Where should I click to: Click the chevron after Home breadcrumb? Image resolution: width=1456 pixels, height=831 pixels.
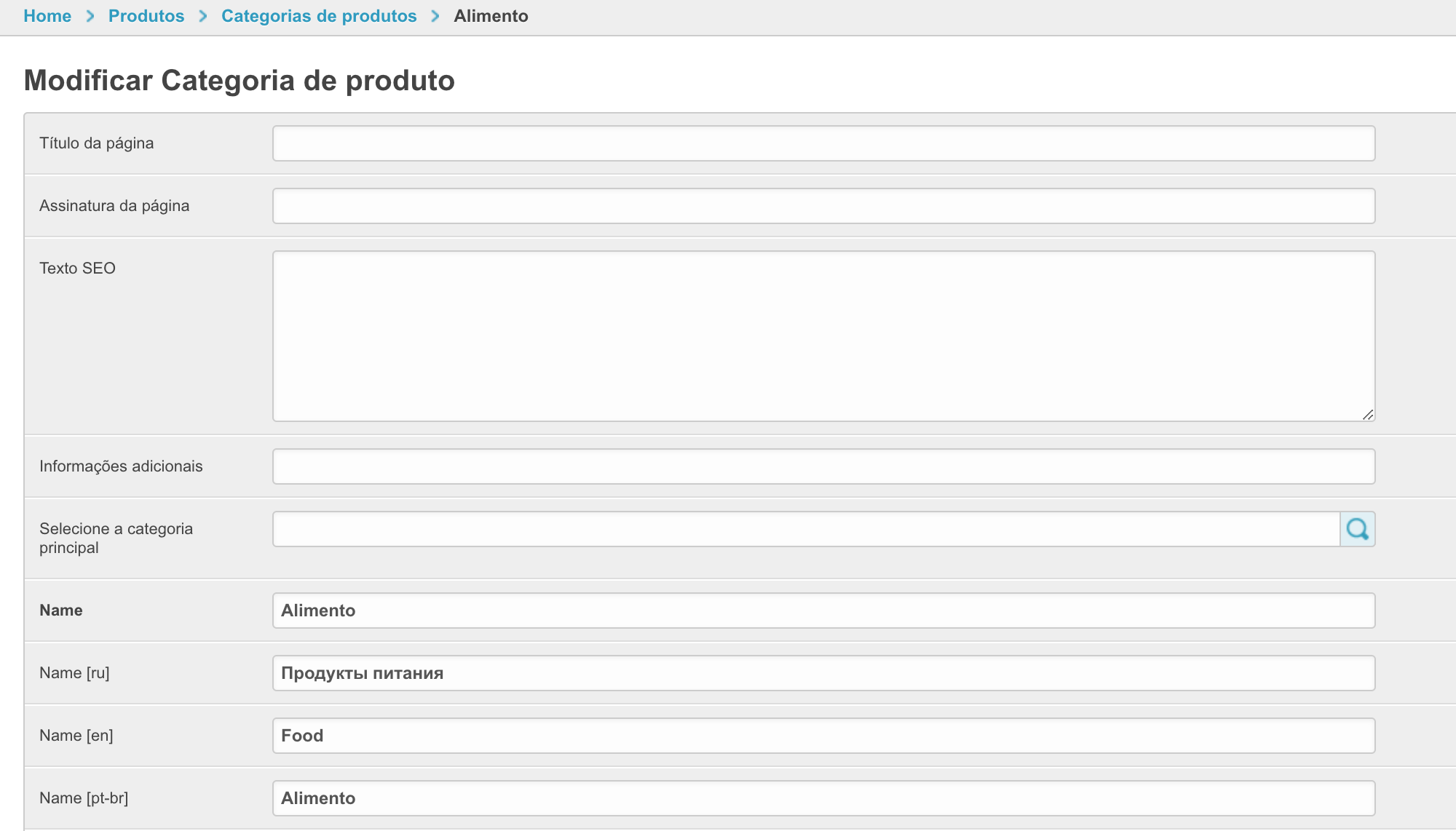(90, 16)
